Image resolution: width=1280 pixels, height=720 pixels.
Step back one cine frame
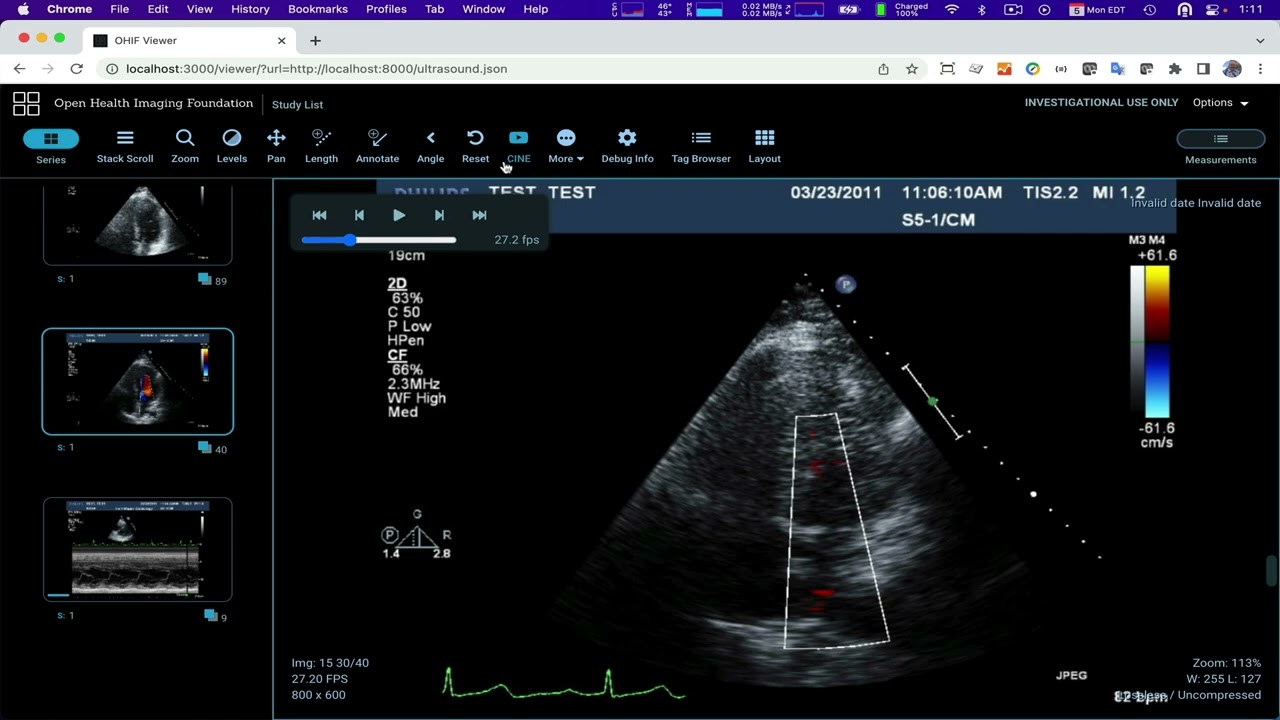(359, 215)
